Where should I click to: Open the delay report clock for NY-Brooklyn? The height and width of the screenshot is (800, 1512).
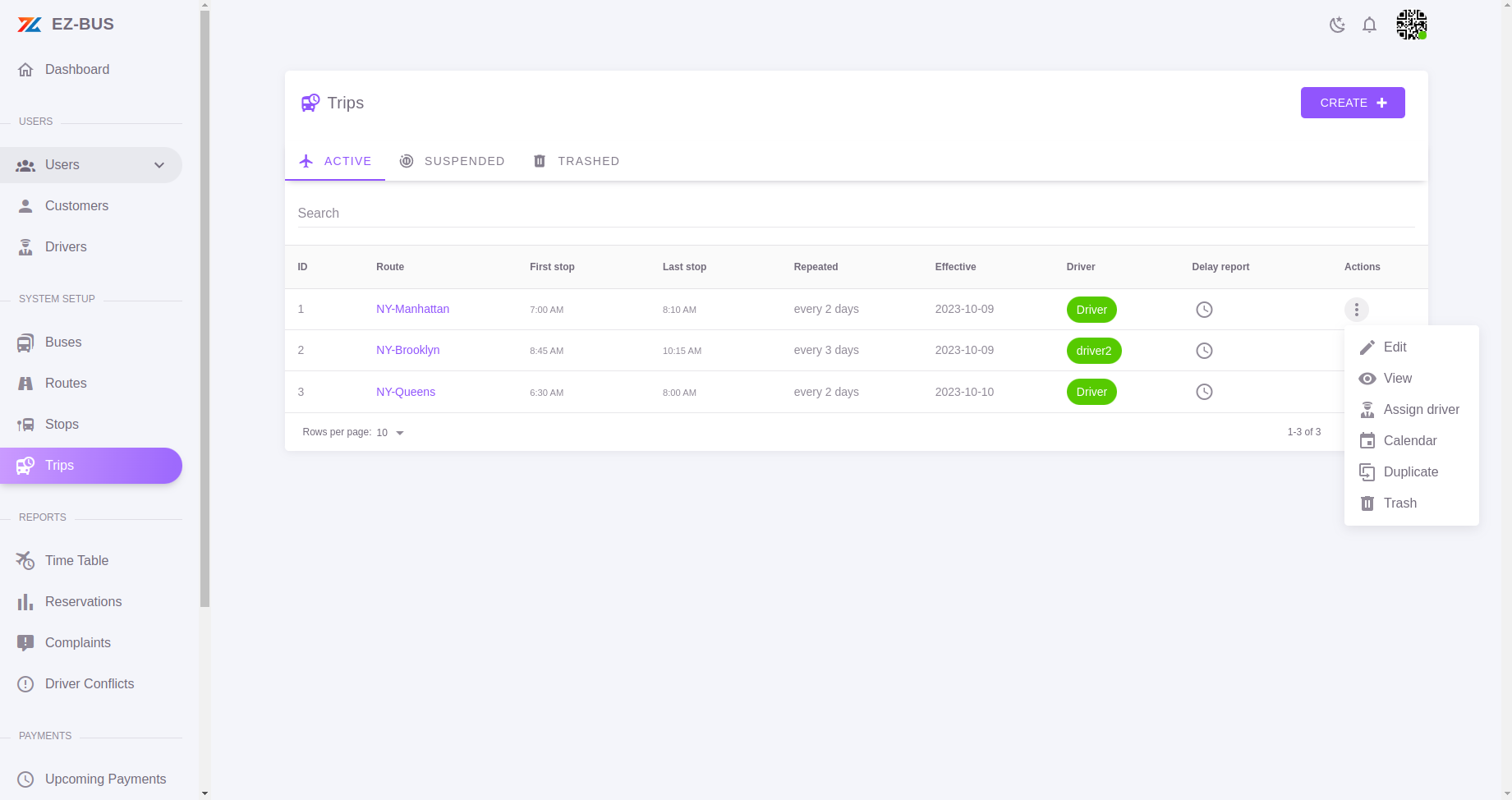[x=1204, y=350]
